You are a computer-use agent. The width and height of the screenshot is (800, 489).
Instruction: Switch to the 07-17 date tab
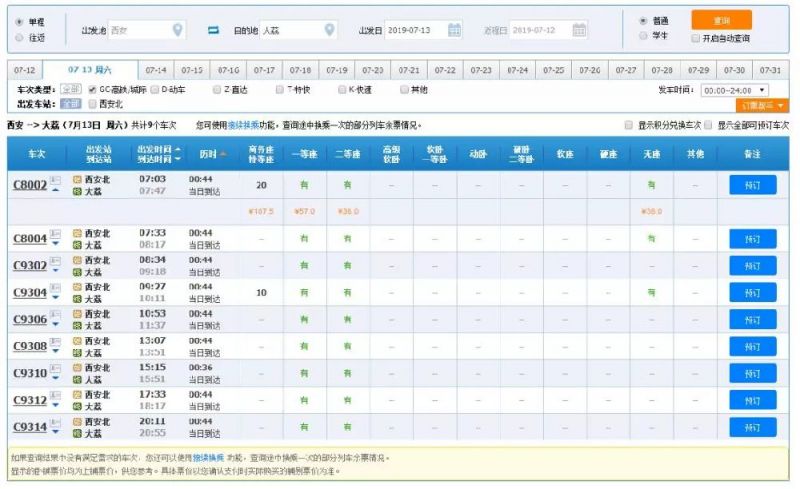[264, 70]
